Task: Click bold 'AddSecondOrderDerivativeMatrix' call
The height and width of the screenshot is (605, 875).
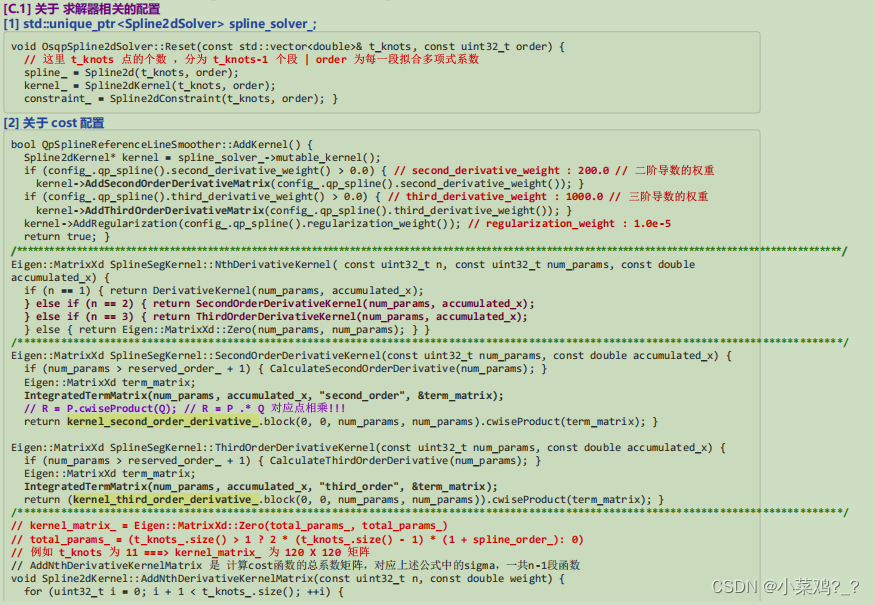Action: pos(178,184)
